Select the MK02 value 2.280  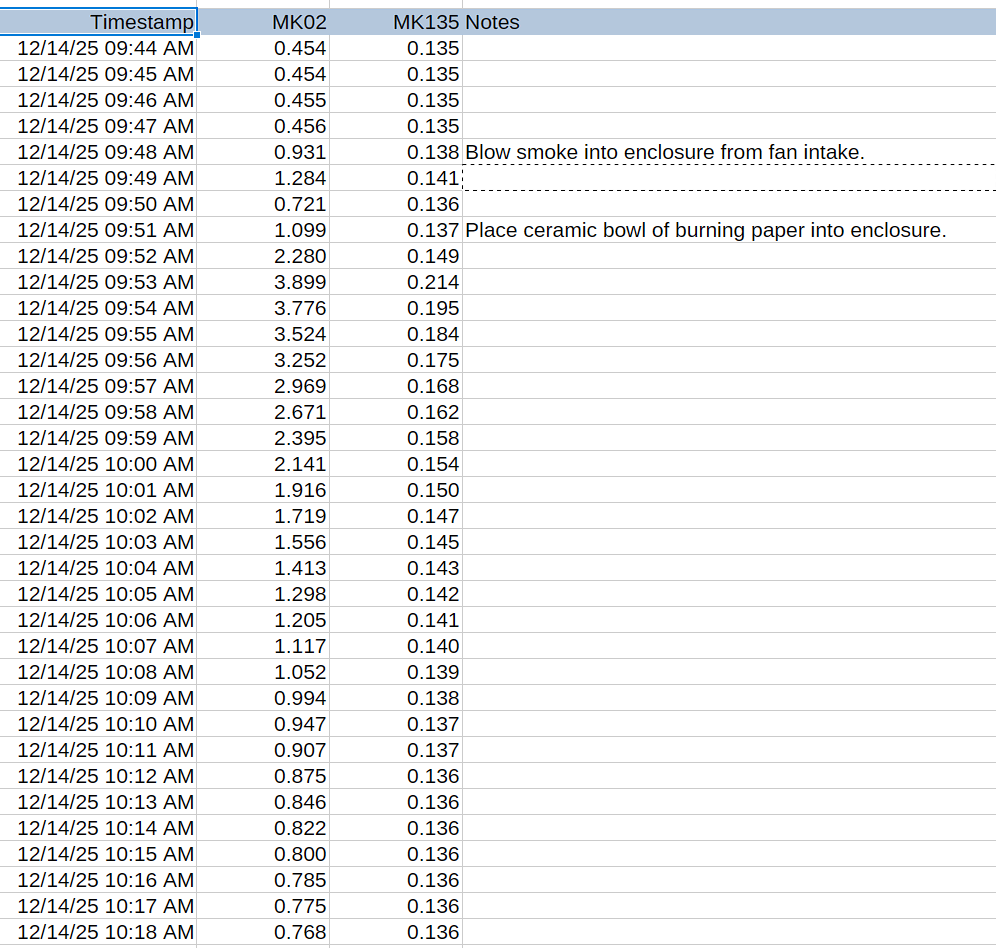264,256
